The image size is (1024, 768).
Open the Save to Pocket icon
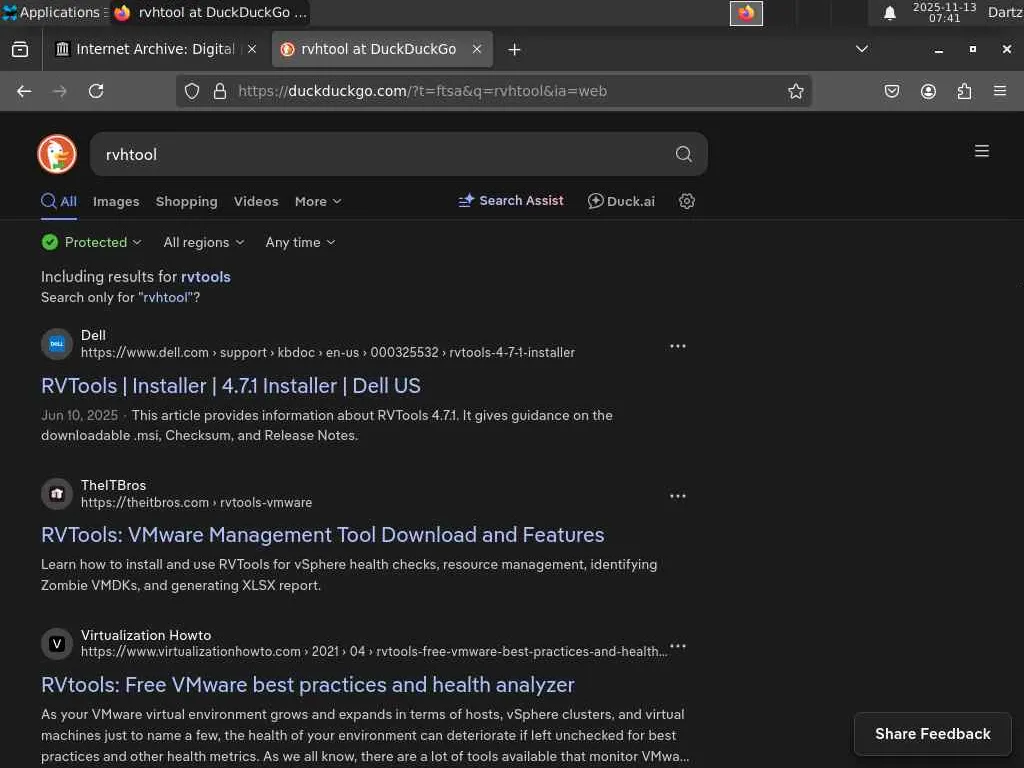pyautogui.click(x=891, y=91)
